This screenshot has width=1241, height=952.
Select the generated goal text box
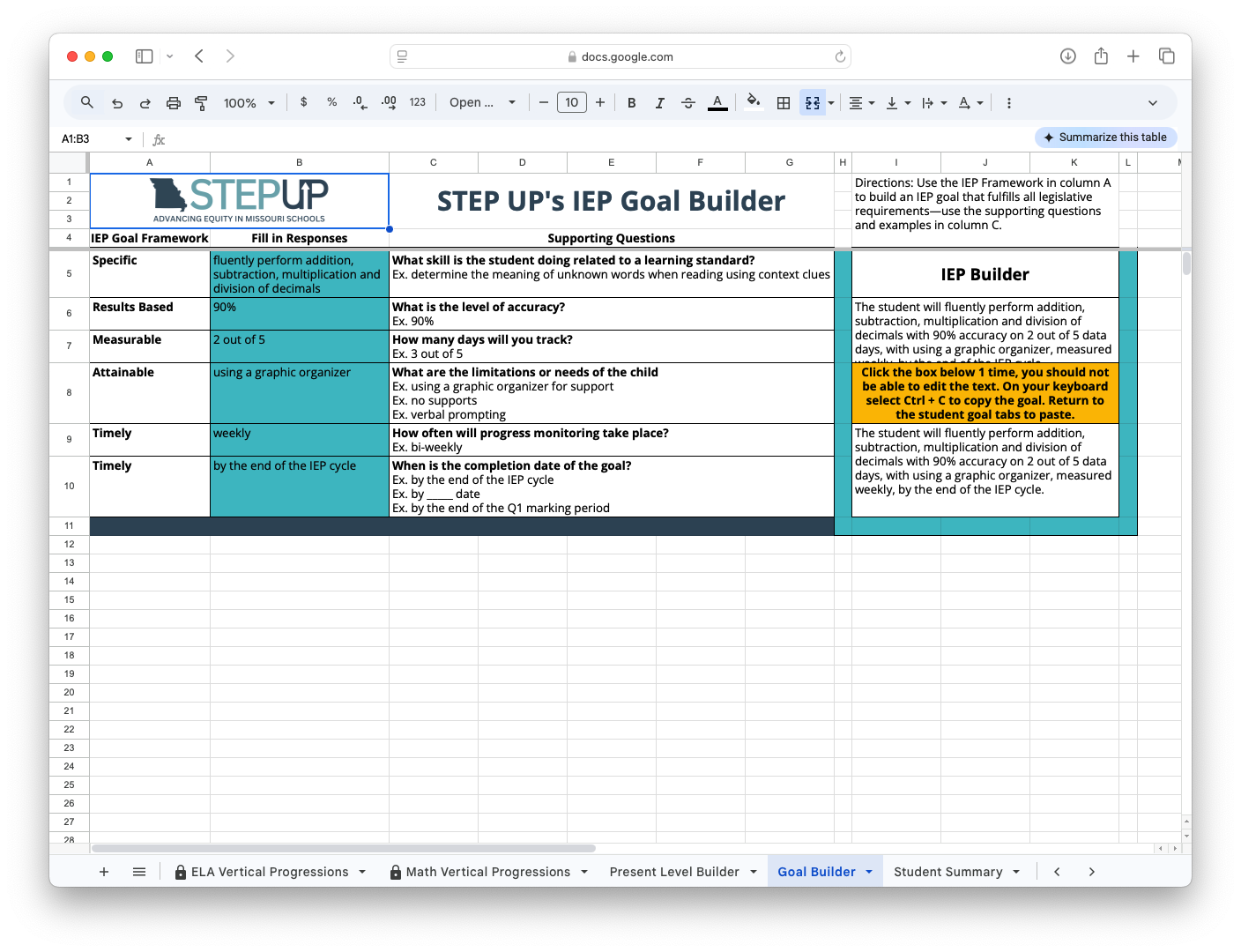[x=985, y=470]
